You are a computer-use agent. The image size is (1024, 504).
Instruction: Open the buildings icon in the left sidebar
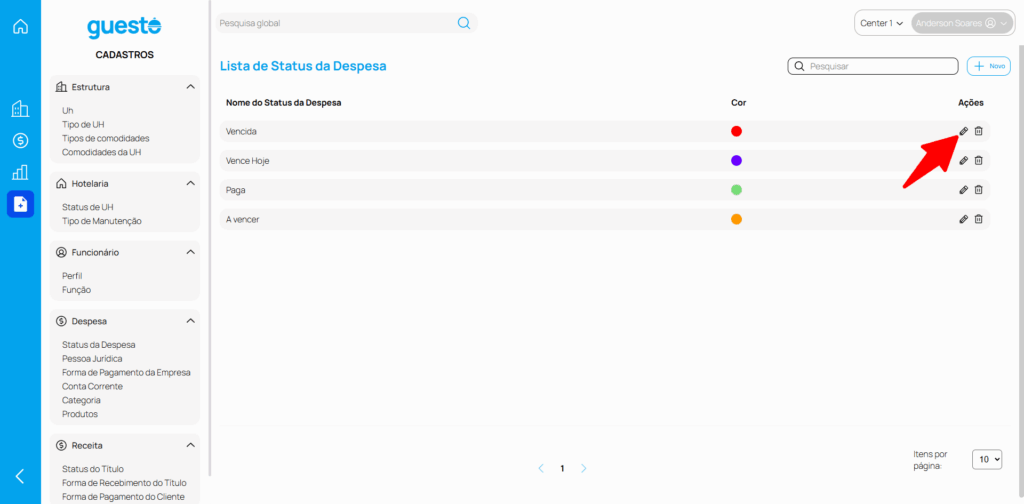click(x=20, y=109)
